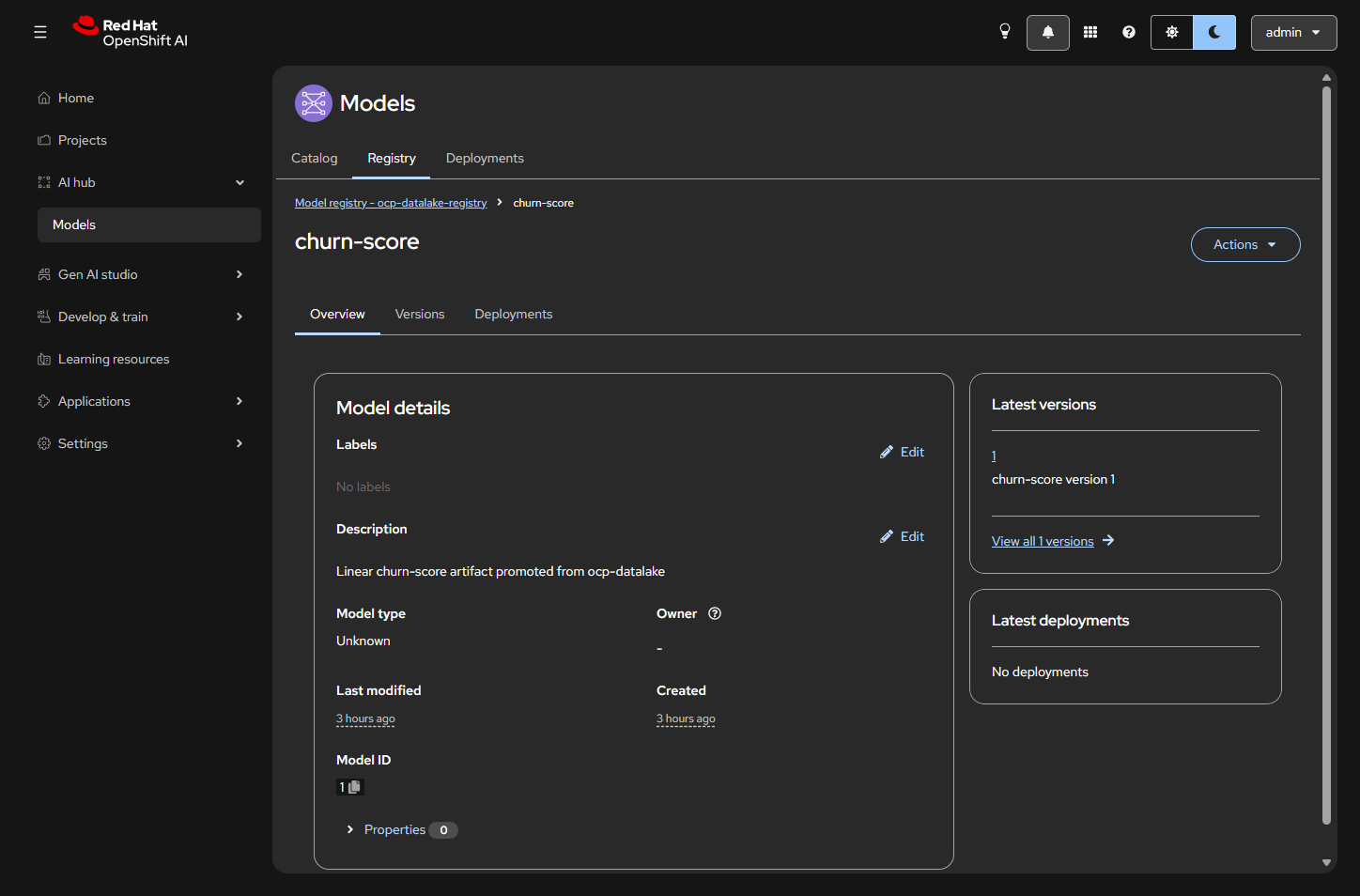Expand the Applications section
1360x896 pixels.
[x=149, y=401]
